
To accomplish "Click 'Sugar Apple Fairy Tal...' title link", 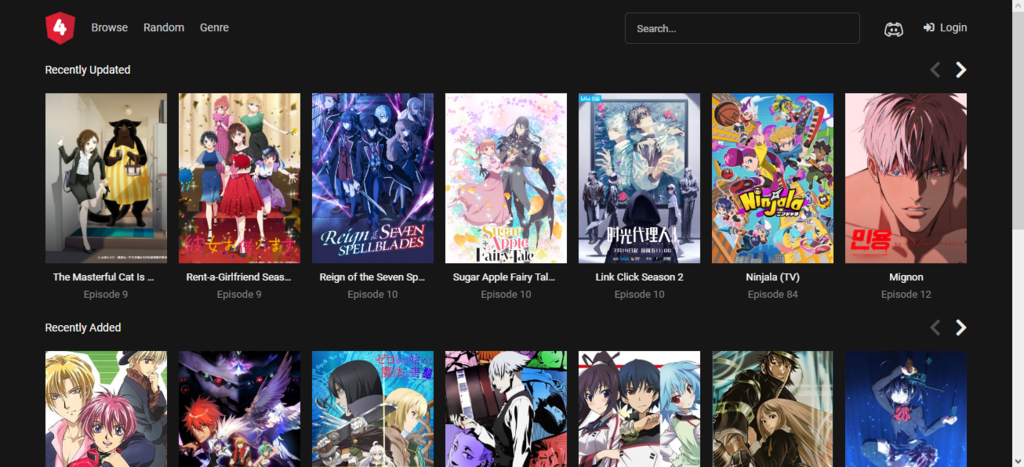I will coord(504,277).
